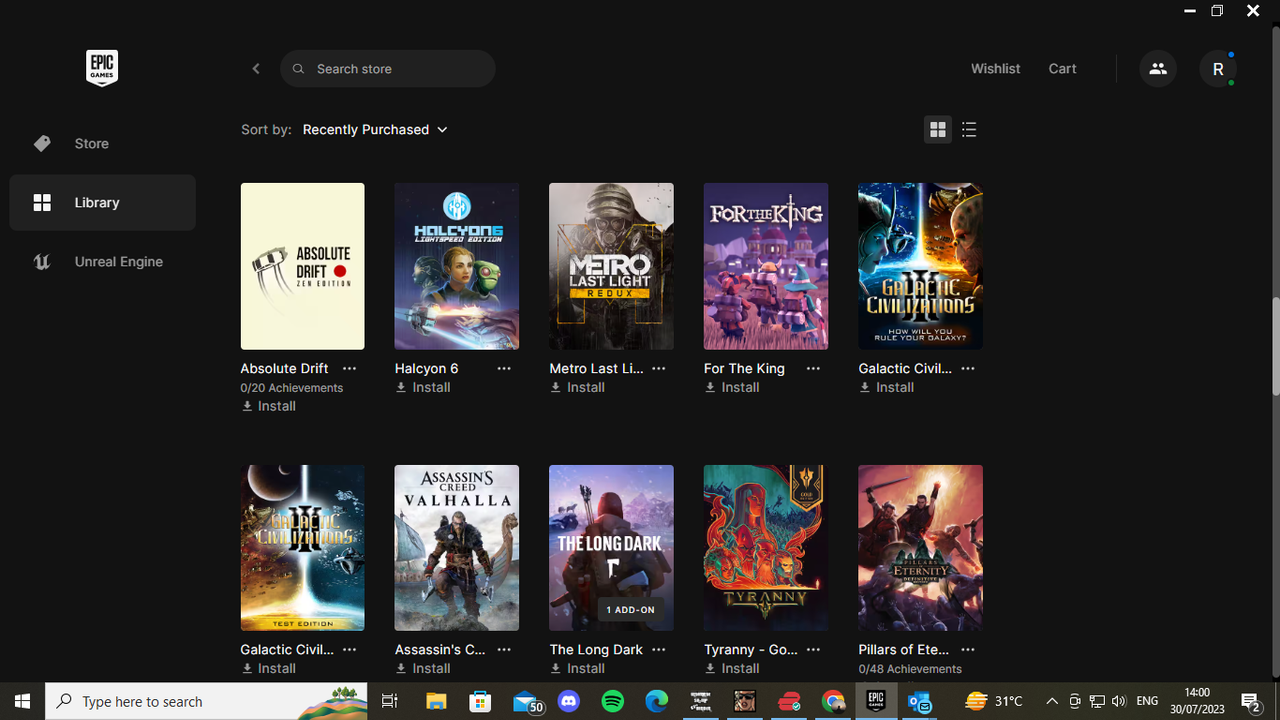Install Halcyon 6
The height and width of the screenshot is (720, 1280).
pos(423,388)
